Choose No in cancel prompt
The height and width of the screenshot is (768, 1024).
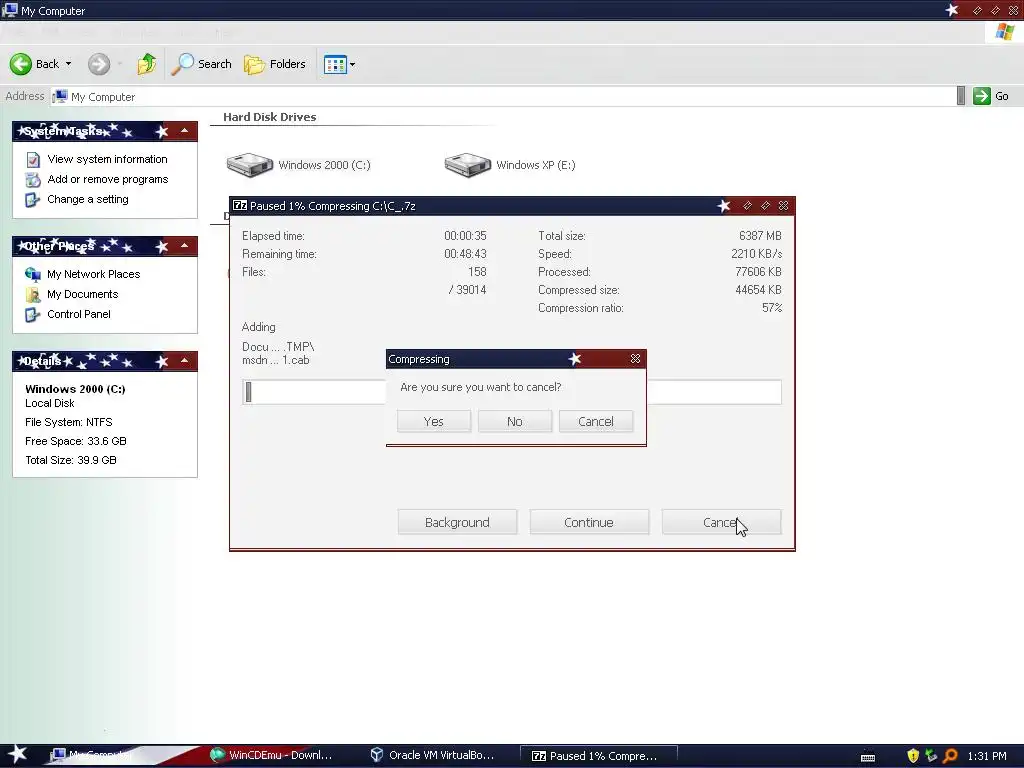(515, 421)
